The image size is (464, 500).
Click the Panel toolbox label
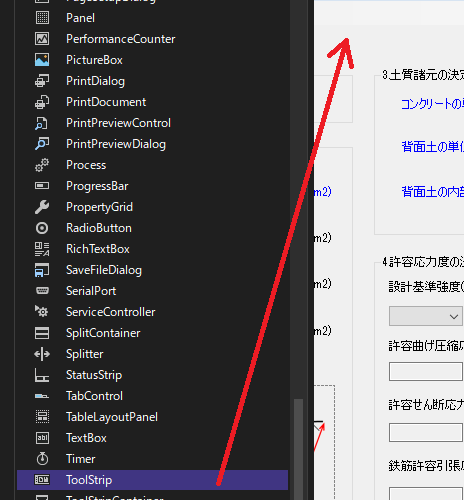(80, 18)
